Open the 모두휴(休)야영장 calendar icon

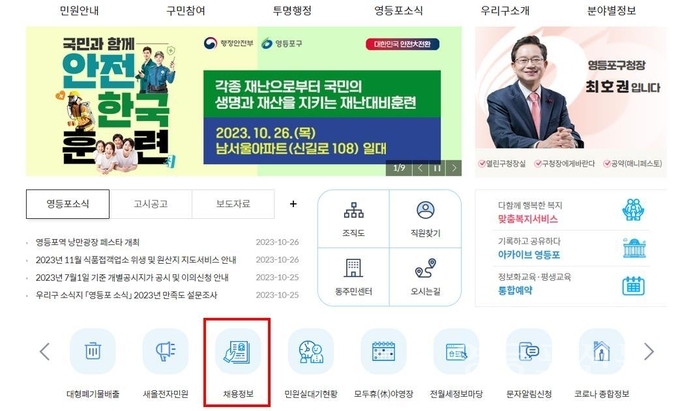(x=383, y=351)
